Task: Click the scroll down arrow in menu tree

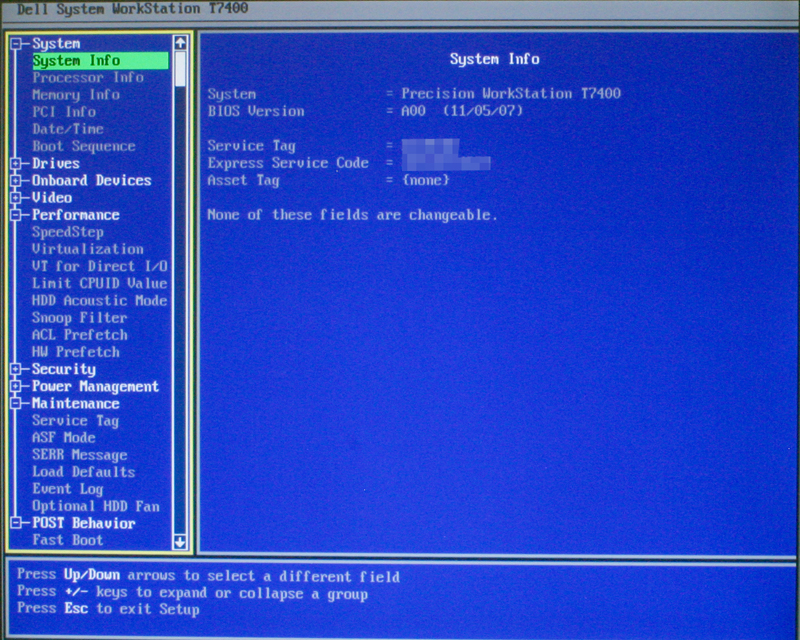Action: pos(180,541)
